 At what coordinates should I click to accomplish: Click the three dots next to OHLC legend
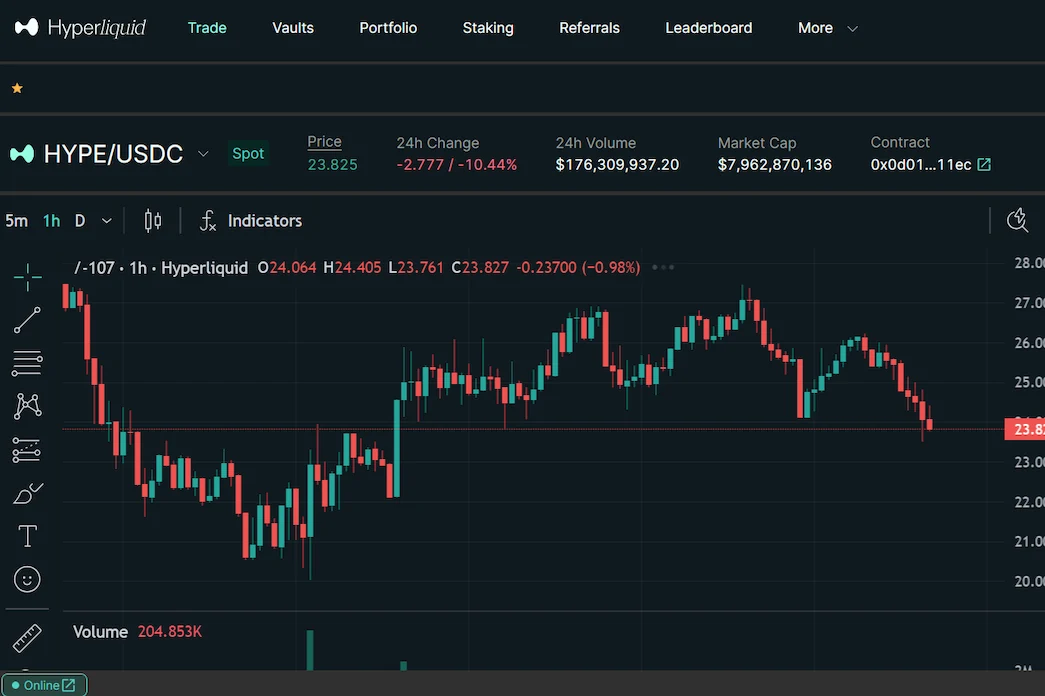point(663,267)
